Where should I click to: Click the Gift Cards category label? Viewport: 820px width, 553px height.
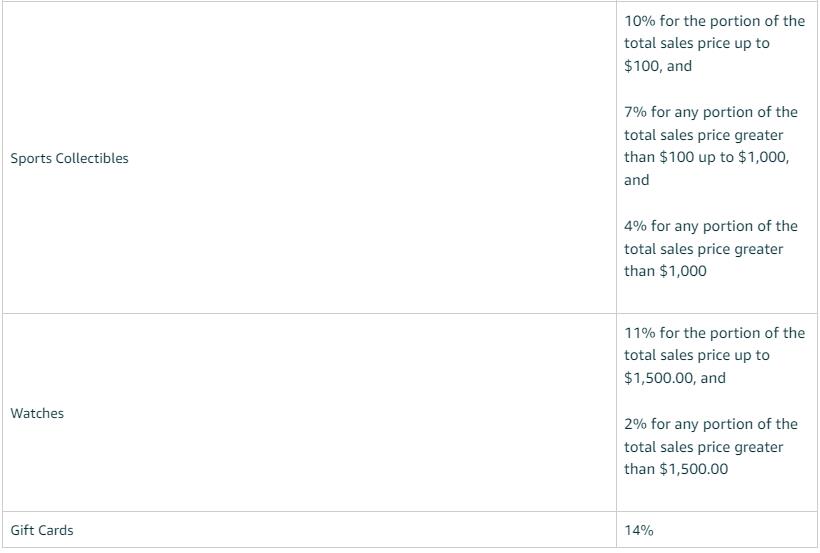click(x=42, y=530)
